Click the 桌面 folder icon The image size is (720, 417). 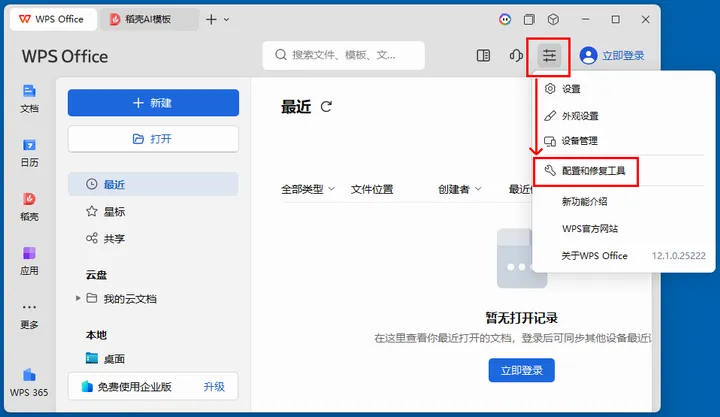[92, 358]
